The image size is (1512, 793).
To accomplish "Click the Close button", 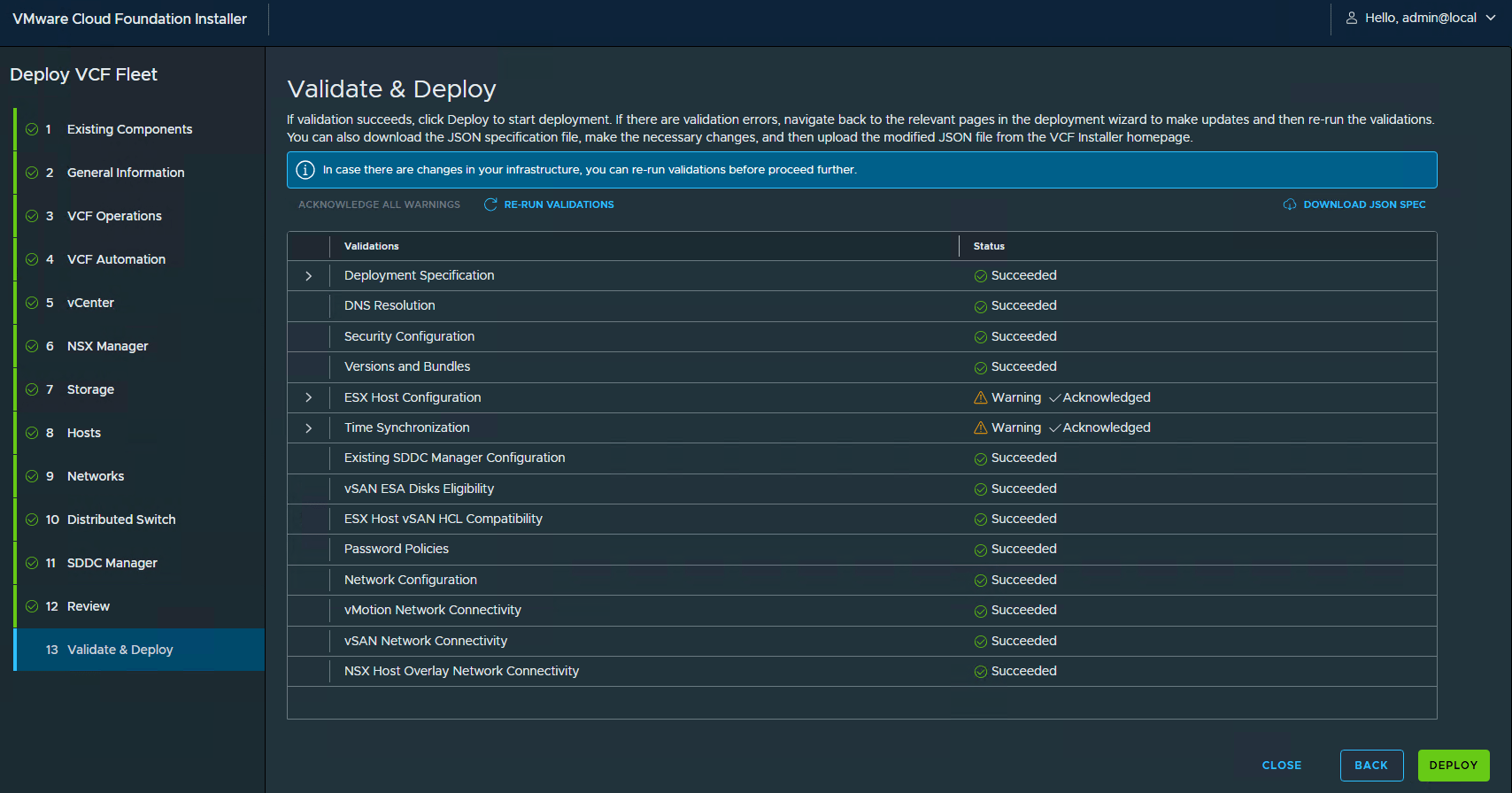I will (1282, 766).
